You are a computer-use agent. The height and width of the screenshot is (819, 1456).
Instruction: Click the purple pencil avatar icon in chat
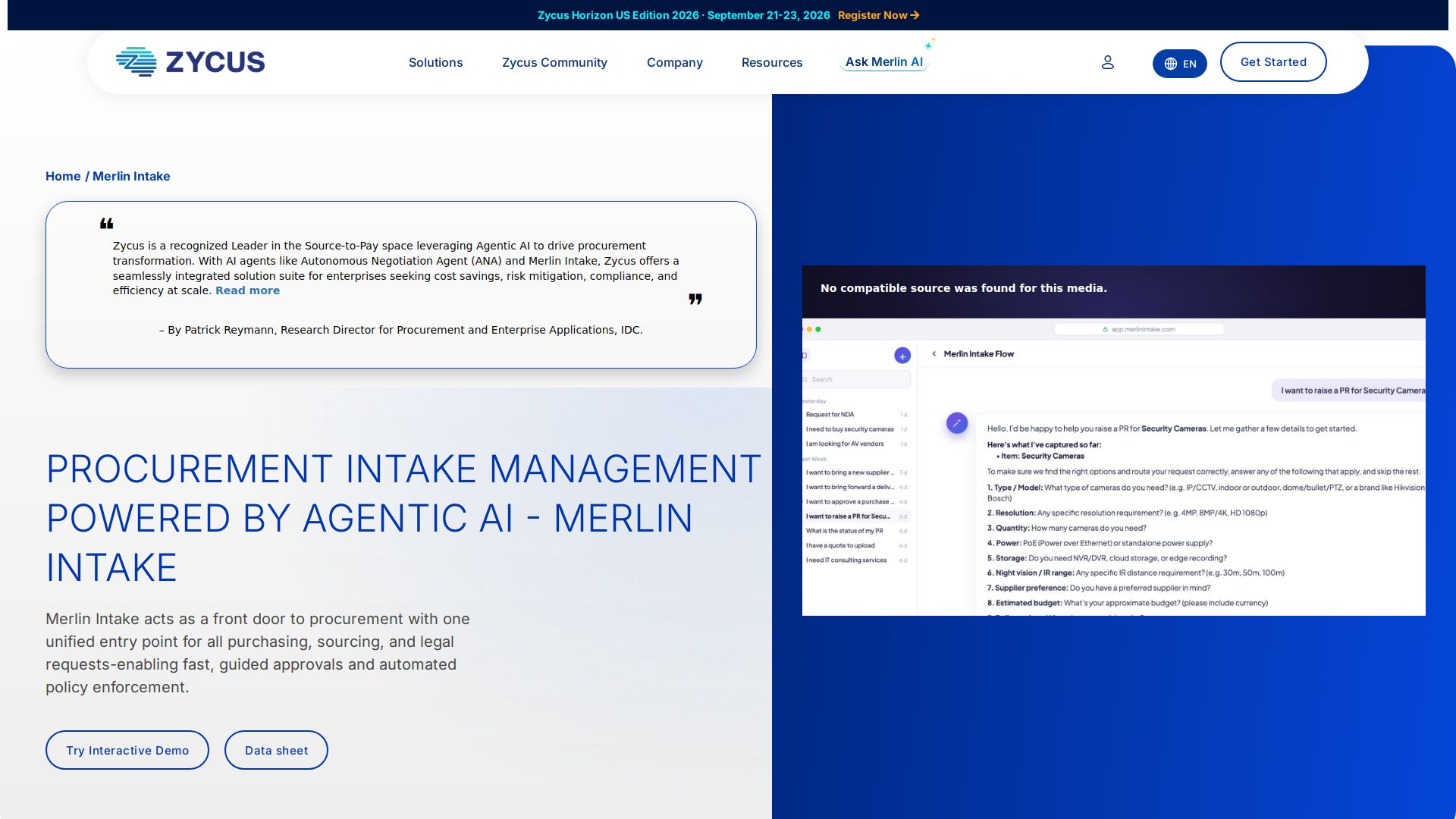pos(957,423)
